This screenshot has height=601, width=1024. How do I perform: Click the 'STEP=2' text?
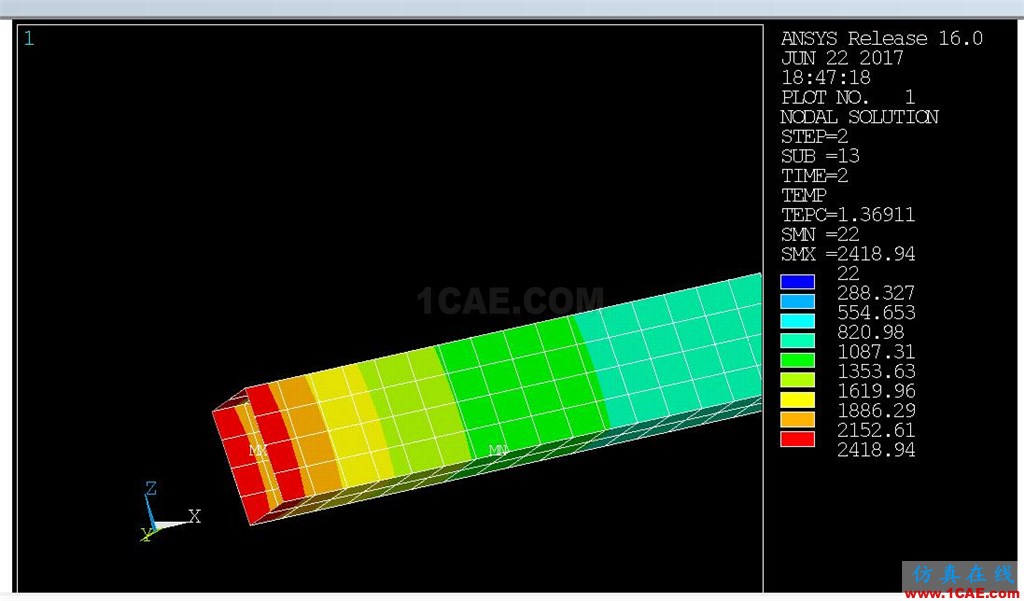click(814, 137)
